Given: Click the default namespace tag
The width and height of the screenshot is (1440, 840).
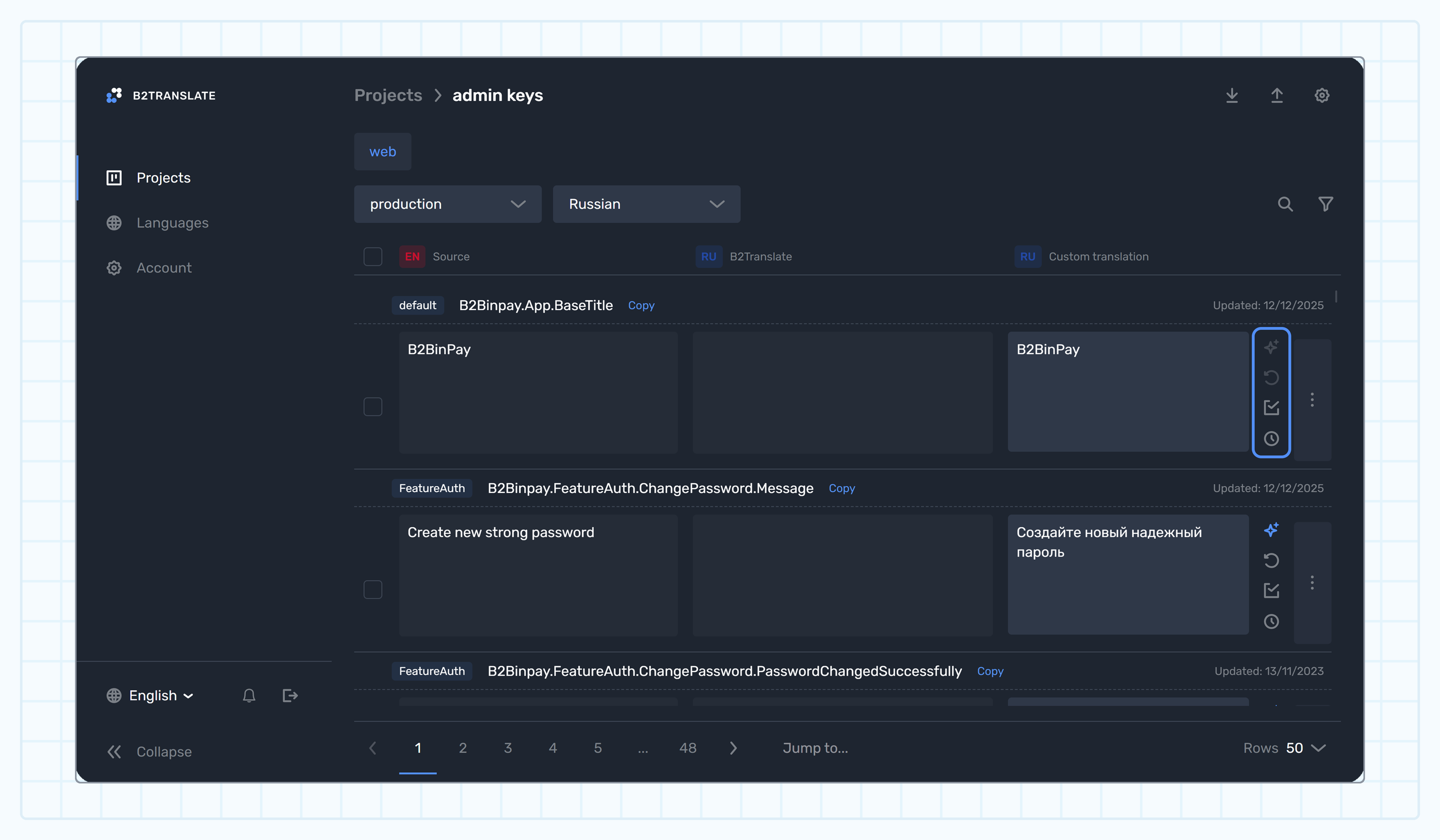Looking at the screenshot, I should (417, 306).
